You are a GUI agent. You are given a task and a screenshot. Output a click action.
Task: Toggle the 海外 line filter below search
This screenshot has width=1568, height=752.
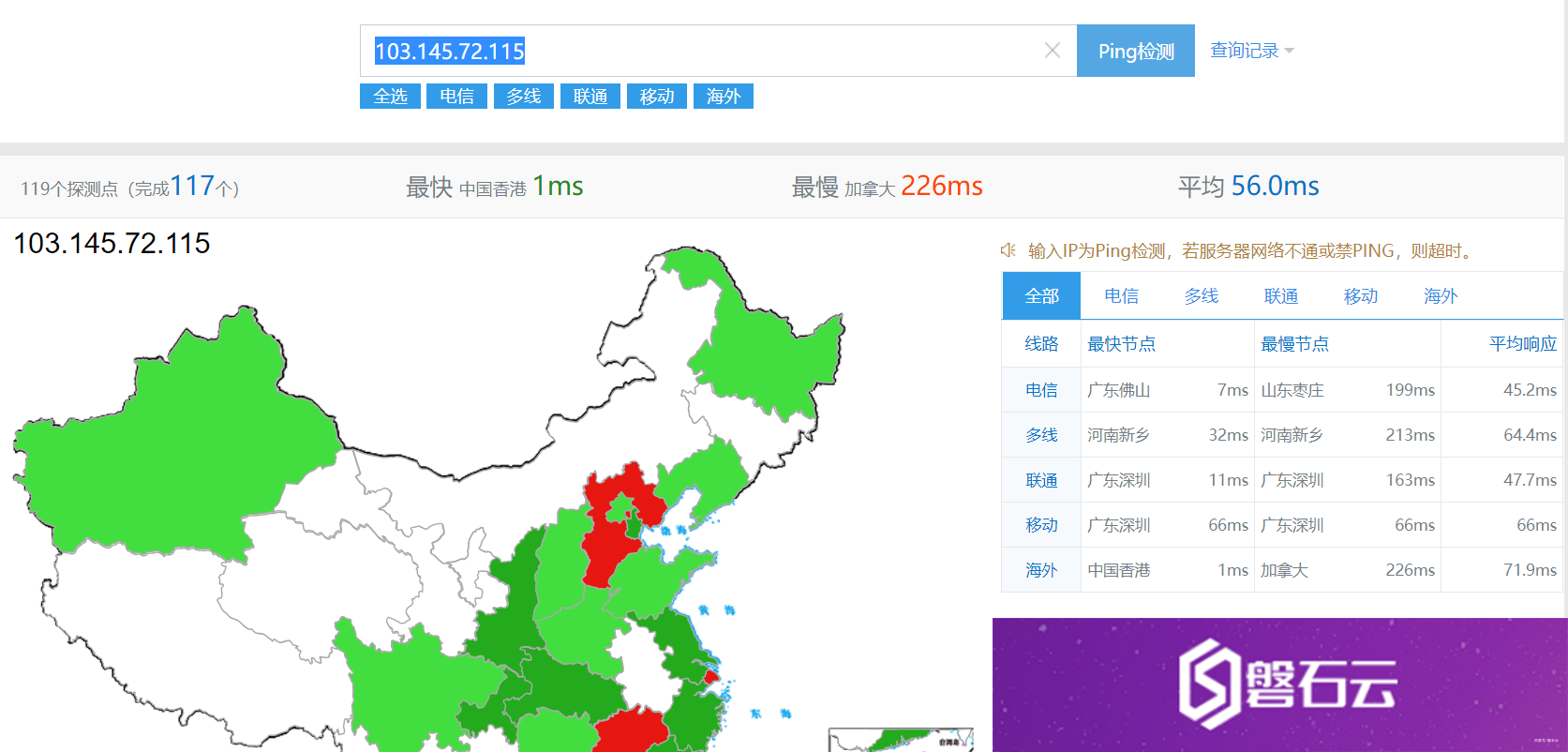[724, 97]
